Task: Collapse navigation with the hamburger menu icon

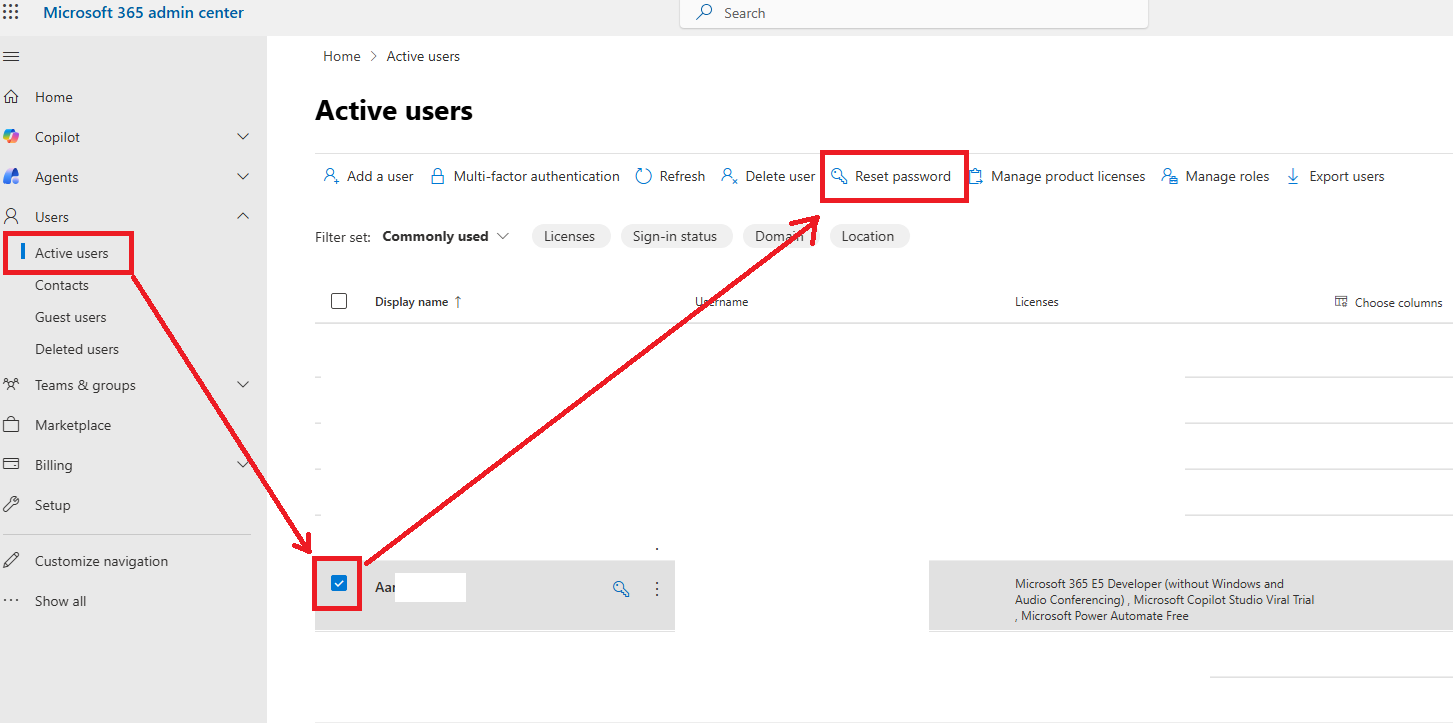Action: (12, 56)
